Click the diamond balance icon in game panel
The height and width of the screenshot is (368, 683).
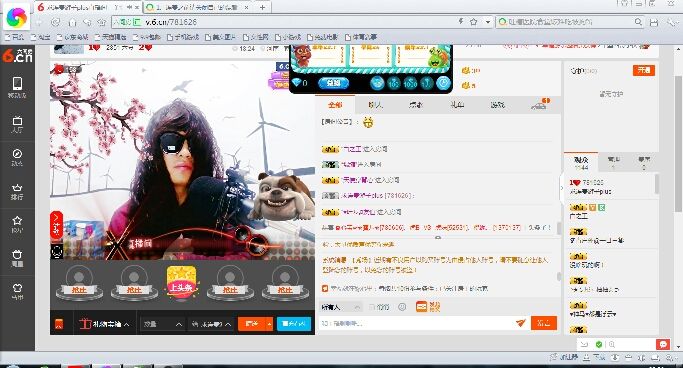tap(296, 83)
